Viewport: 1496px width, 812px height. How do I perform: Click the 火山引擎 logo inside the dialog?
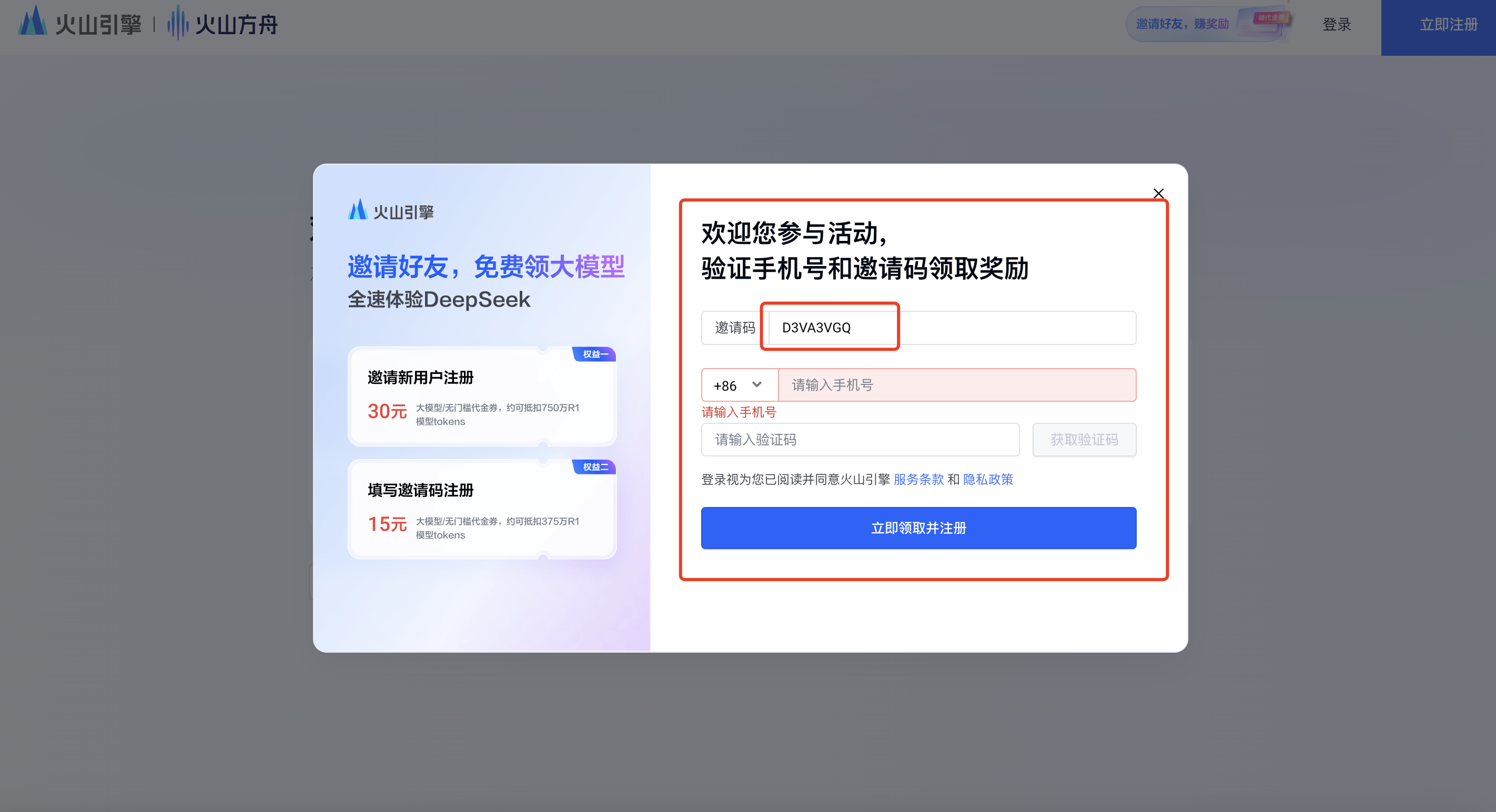click(391, 211)
